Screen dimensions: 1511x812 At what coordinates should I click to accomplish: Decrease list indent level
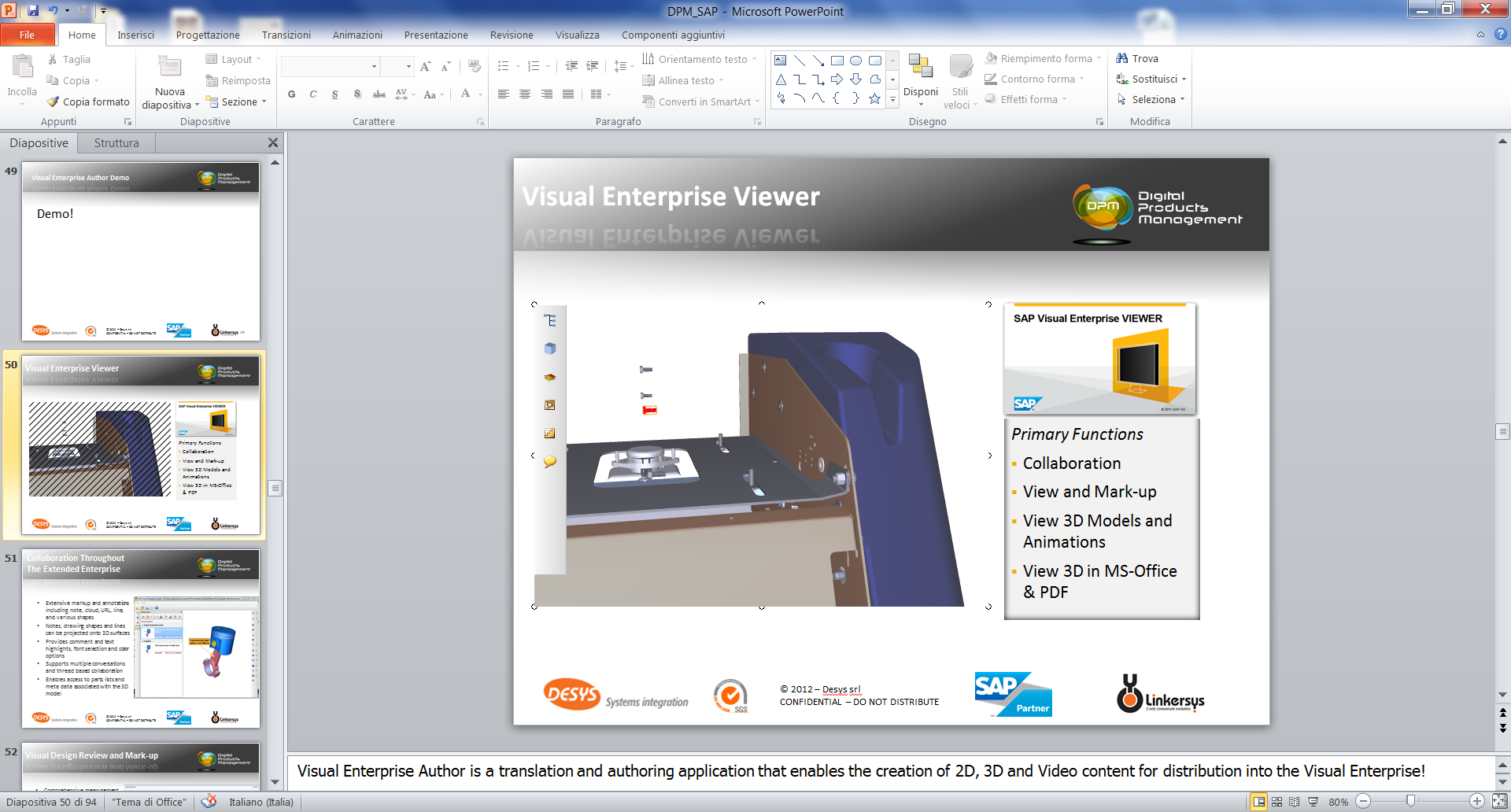pos(571,66)
